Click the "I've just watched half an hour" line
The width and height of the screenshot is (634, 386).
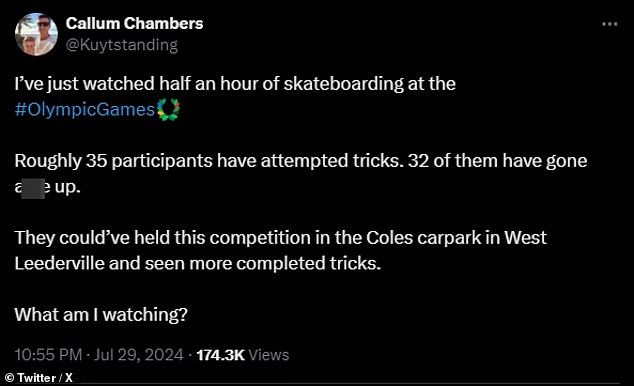click(x=235, y=84)
